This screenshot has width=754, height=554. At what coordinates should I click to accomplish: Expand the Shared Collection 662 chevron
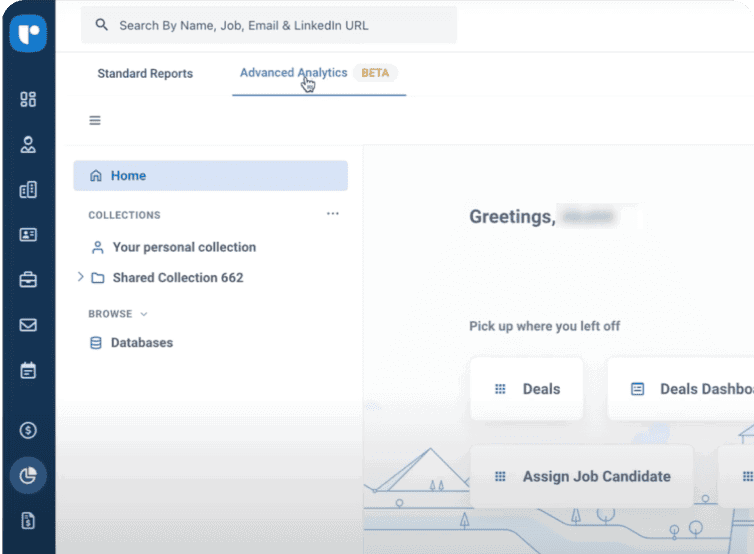[80, 277]
